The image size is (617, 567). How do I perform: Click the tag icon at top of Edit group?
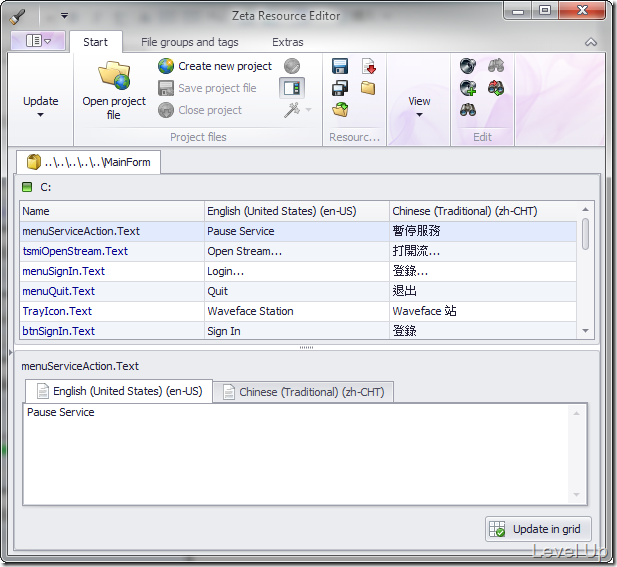[x=468, y=66]
